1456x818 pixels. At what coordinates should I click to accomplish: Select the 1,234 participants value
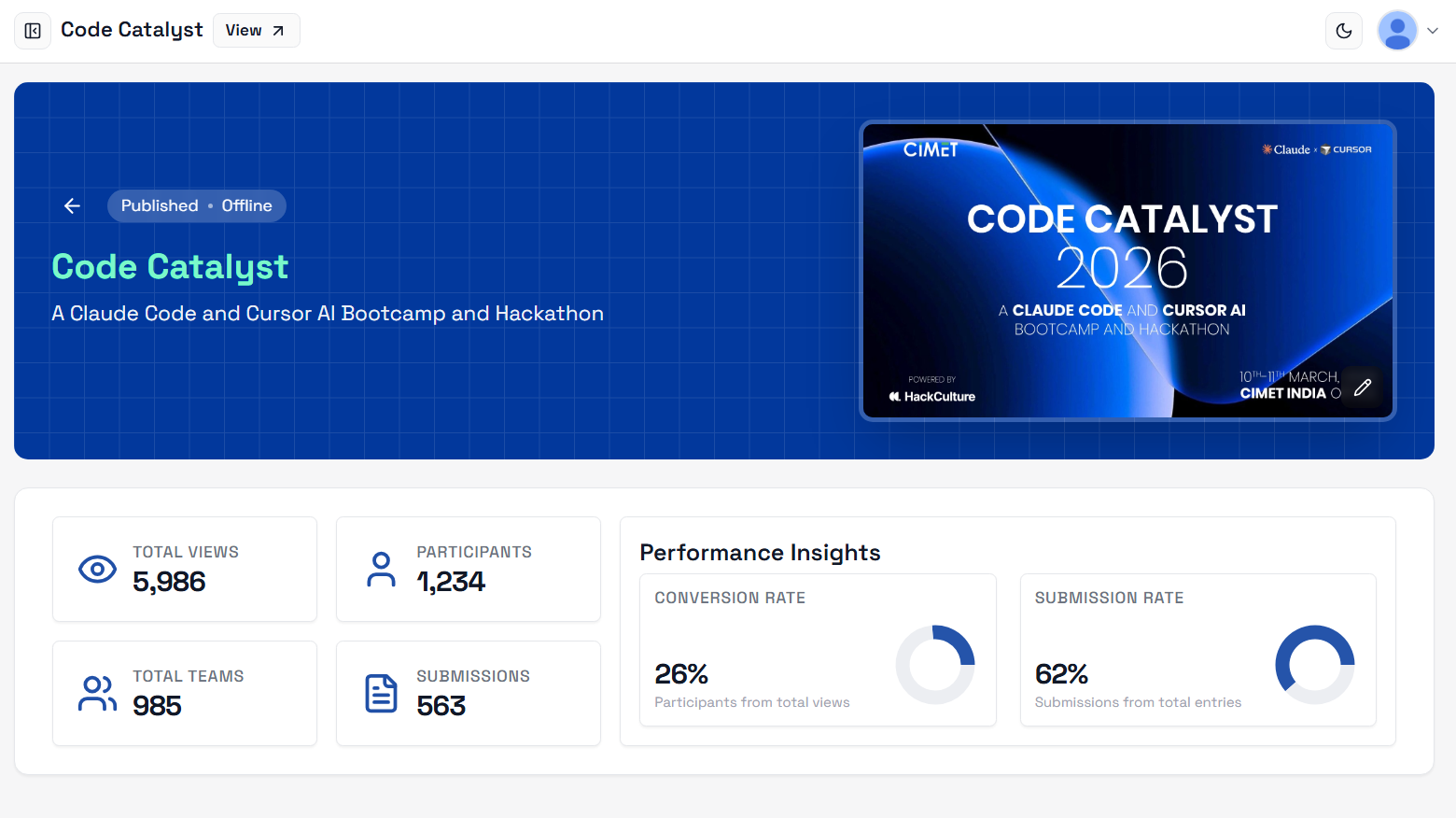click(451, 582)
